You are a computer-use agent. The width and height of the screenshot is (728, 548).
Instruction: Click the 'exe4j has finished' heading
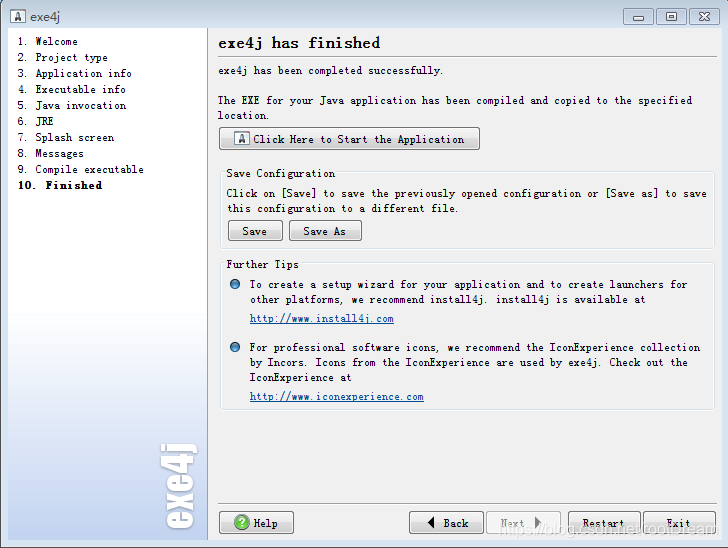point(299,43)
